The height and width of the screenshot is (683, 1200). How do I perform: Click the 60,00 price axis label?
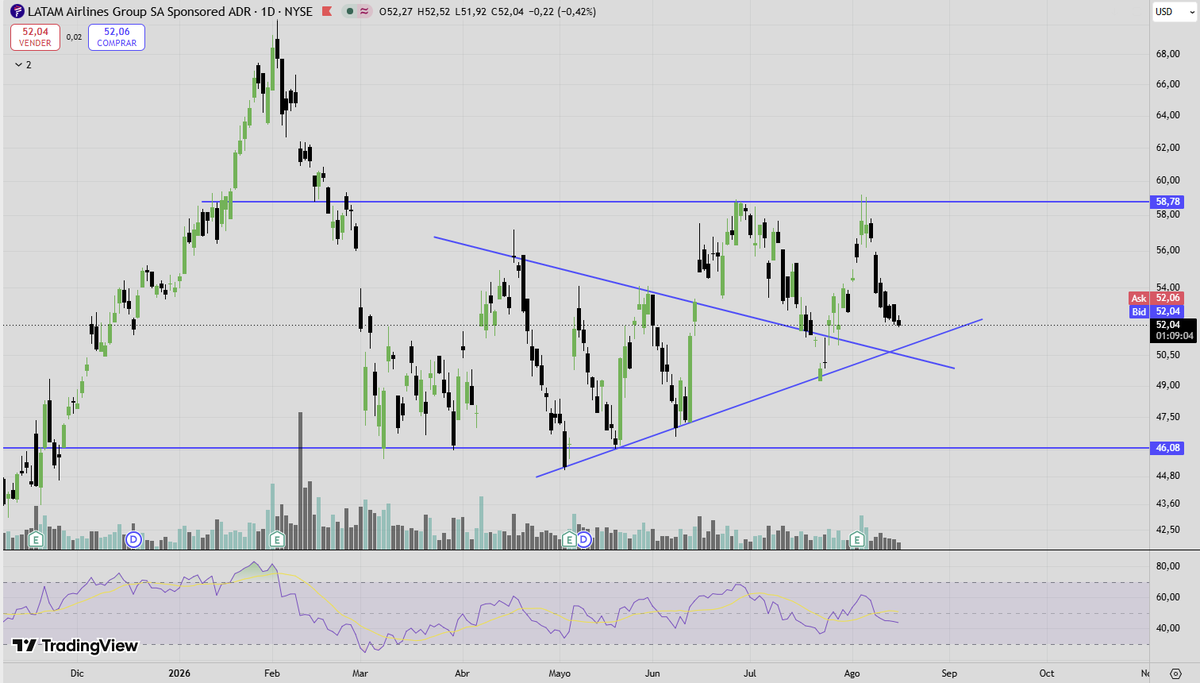tap(1169, 181)
